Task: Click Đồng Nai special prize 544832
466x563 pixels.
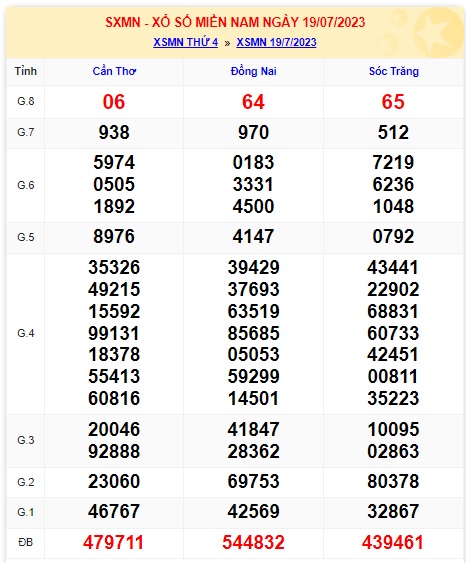Action: click(x=253, y=542)
